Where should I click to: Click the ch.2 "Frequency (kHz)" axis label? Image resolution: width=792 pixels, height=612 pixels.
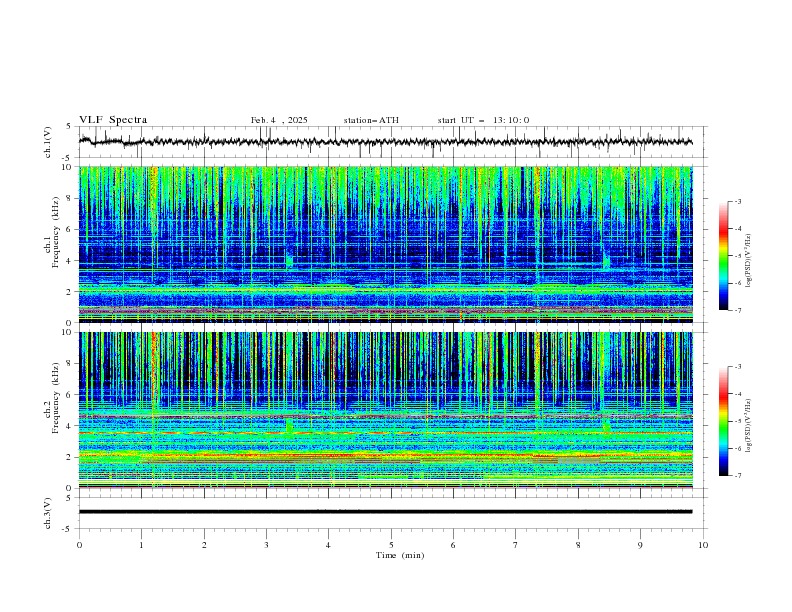[x=56, y=397]
